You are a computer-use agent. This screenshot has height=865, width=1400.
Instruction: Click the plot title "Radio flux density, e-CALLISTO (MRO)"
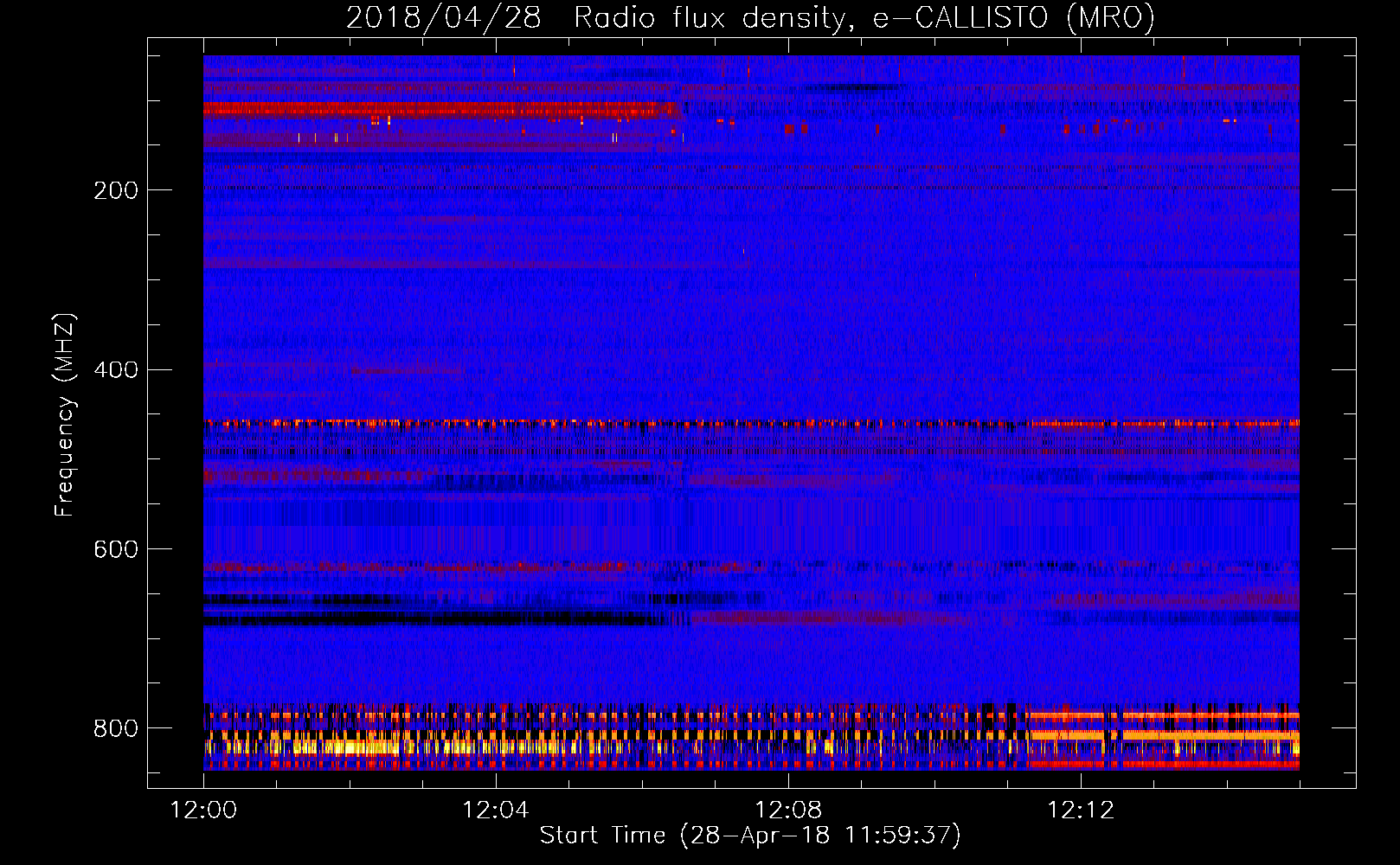click(864, 17)
